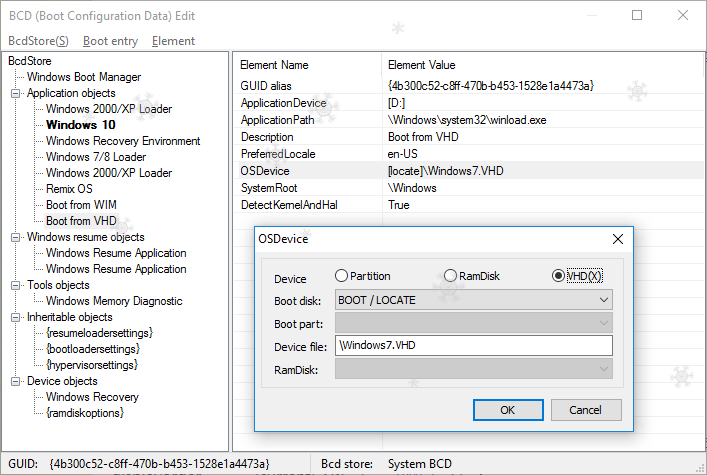Select the SystemRoot row

468,188
